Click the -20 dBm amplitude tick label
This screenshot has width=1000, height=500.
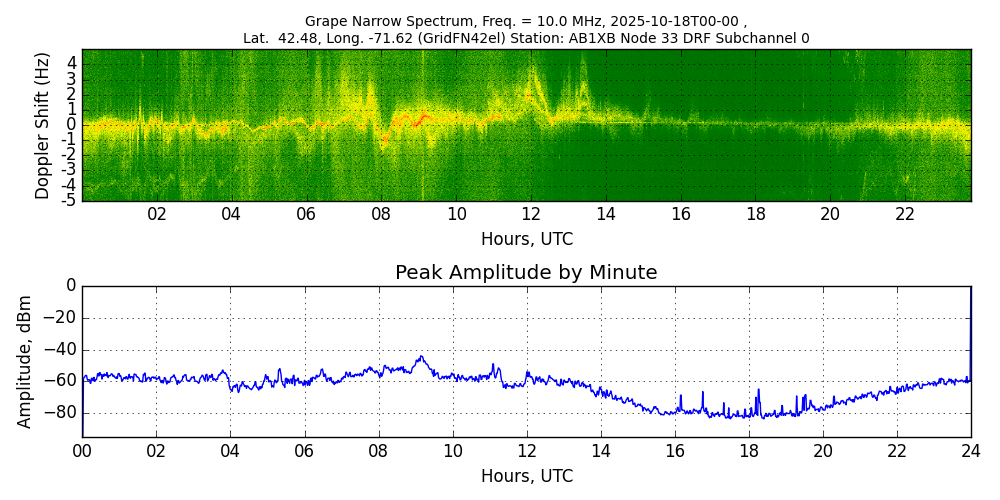pyautogui.click(x=62, y=318)
